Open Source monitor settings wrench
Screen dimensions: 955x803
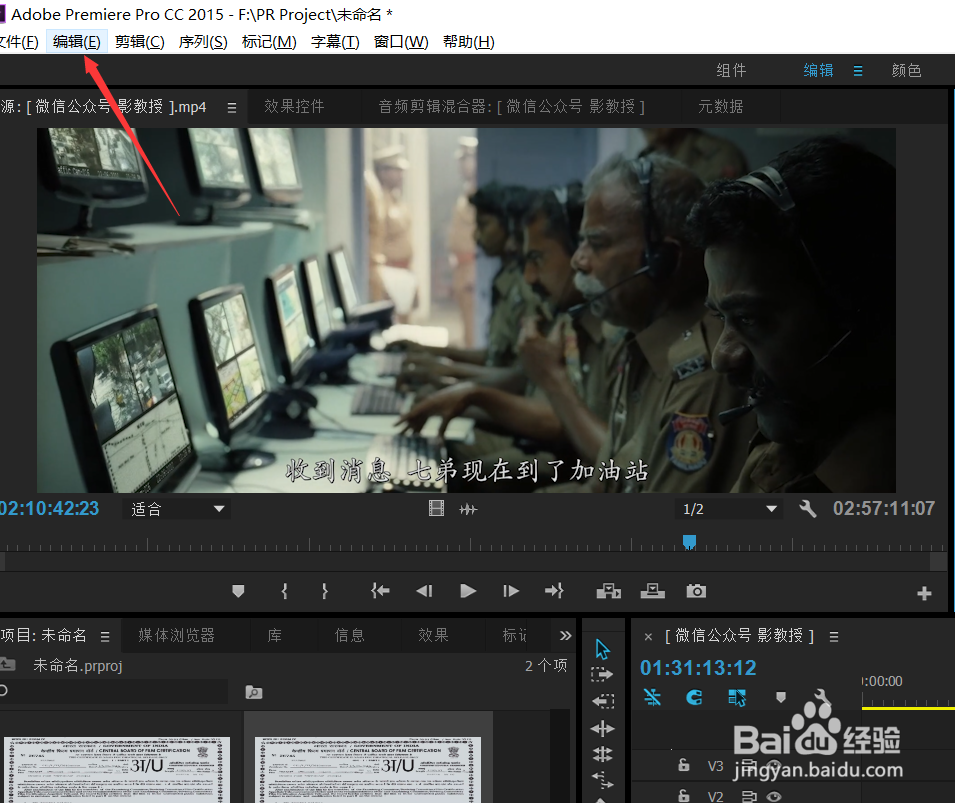pos(808,508)
